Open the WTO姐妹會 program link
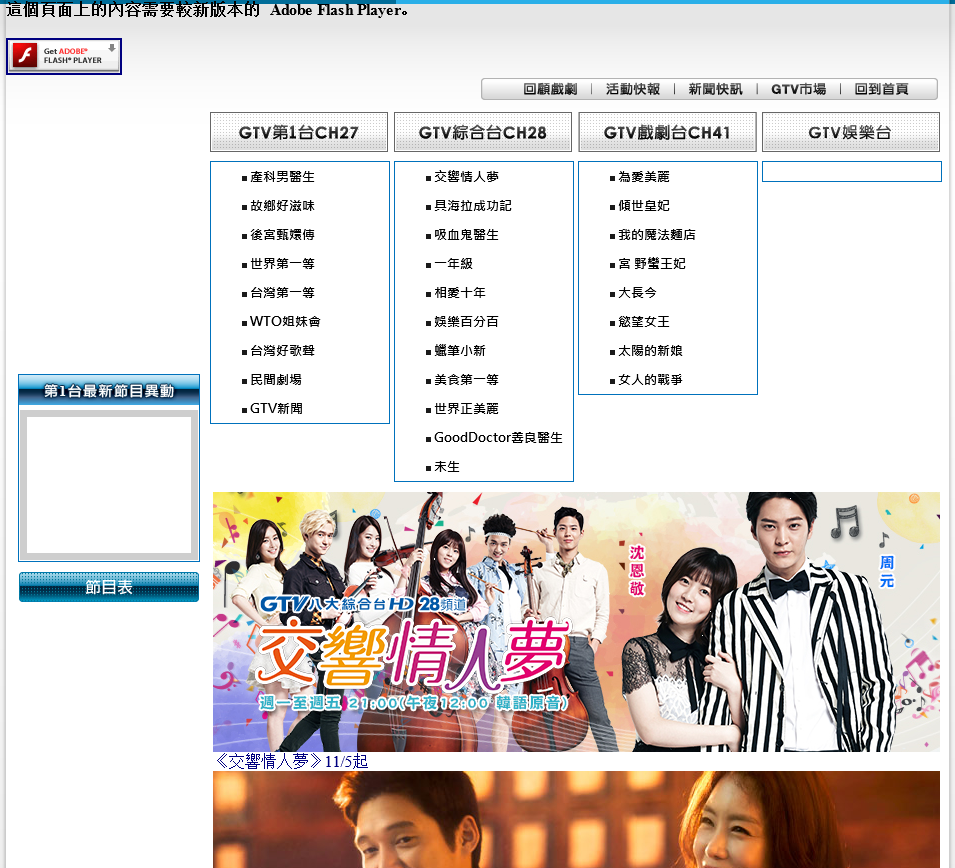This screenshot has width=955, height=868. 285,322
